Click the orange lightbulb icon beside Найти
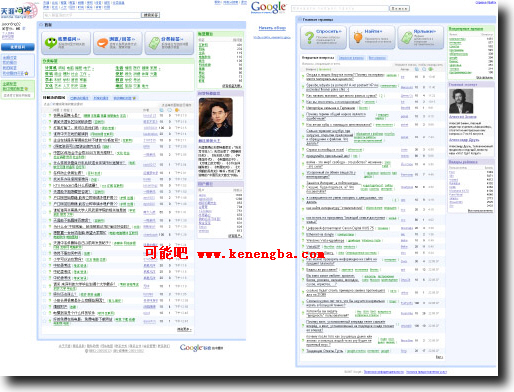Screen dimensions: 514x392 tap(358, 37)
